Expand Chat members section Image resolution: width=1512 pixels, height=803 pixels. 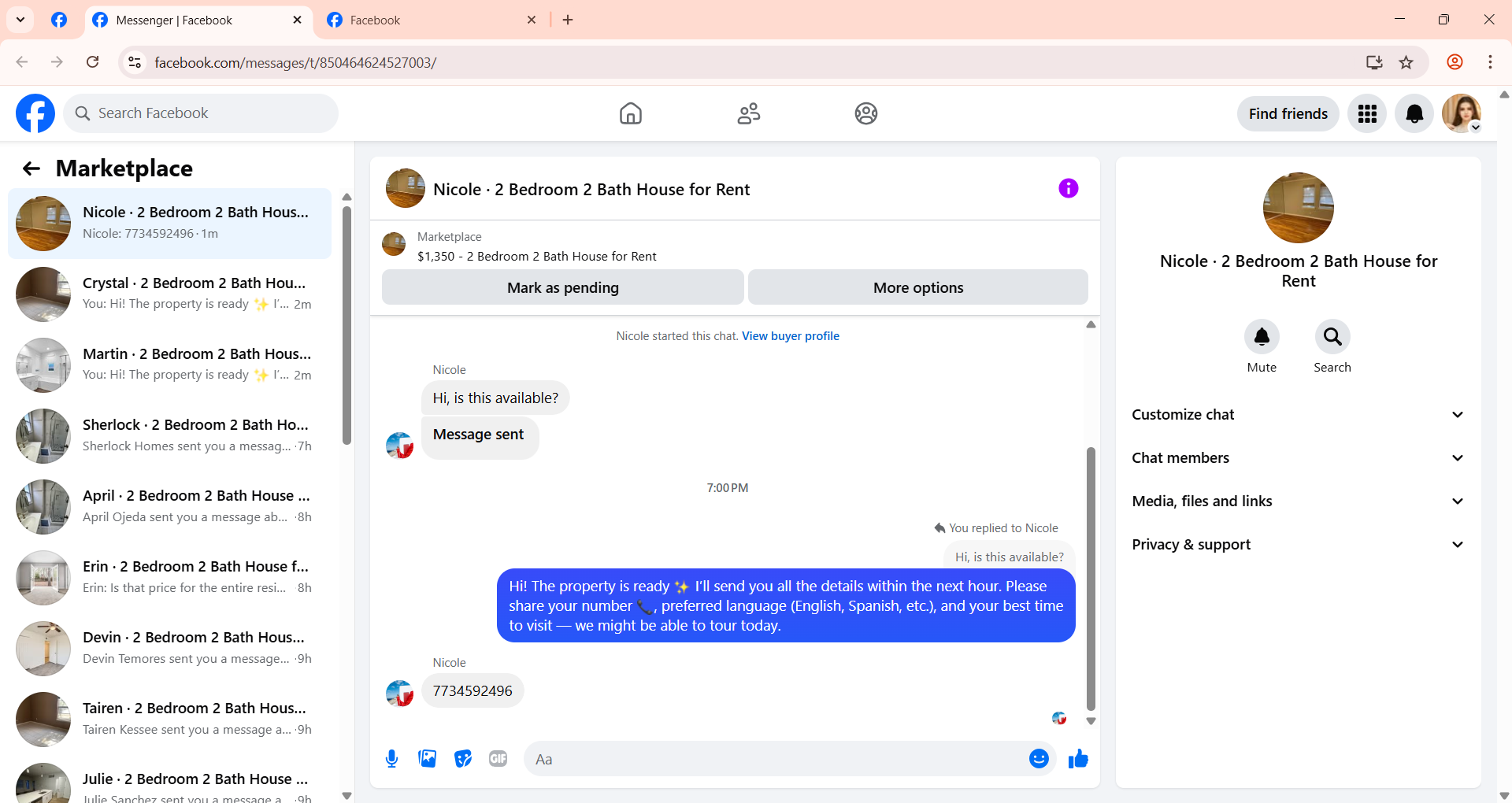tap(1299, 458)
